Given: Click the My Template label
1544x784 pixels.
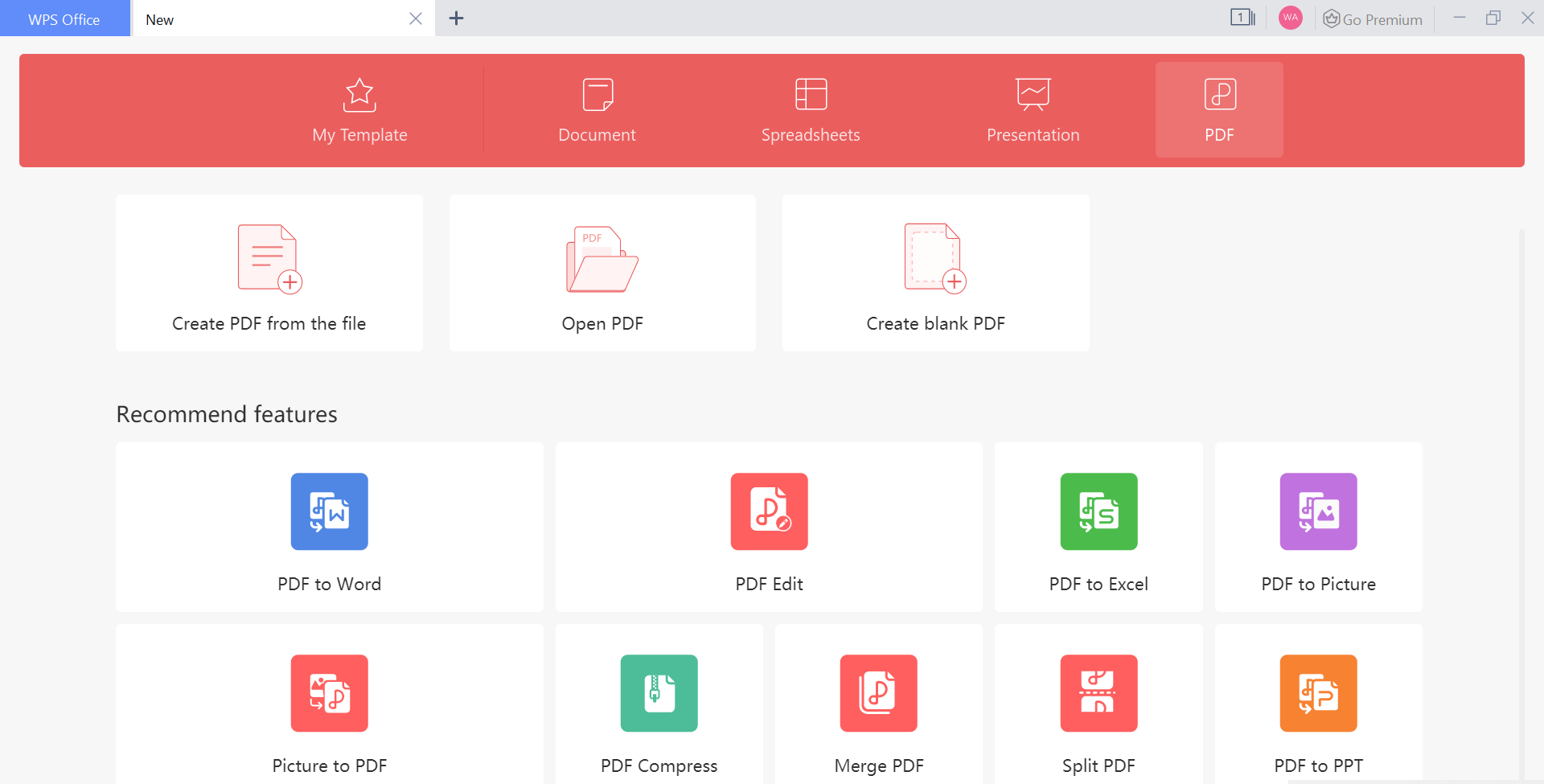Looking at the screenshot, I should coord(359,135).
